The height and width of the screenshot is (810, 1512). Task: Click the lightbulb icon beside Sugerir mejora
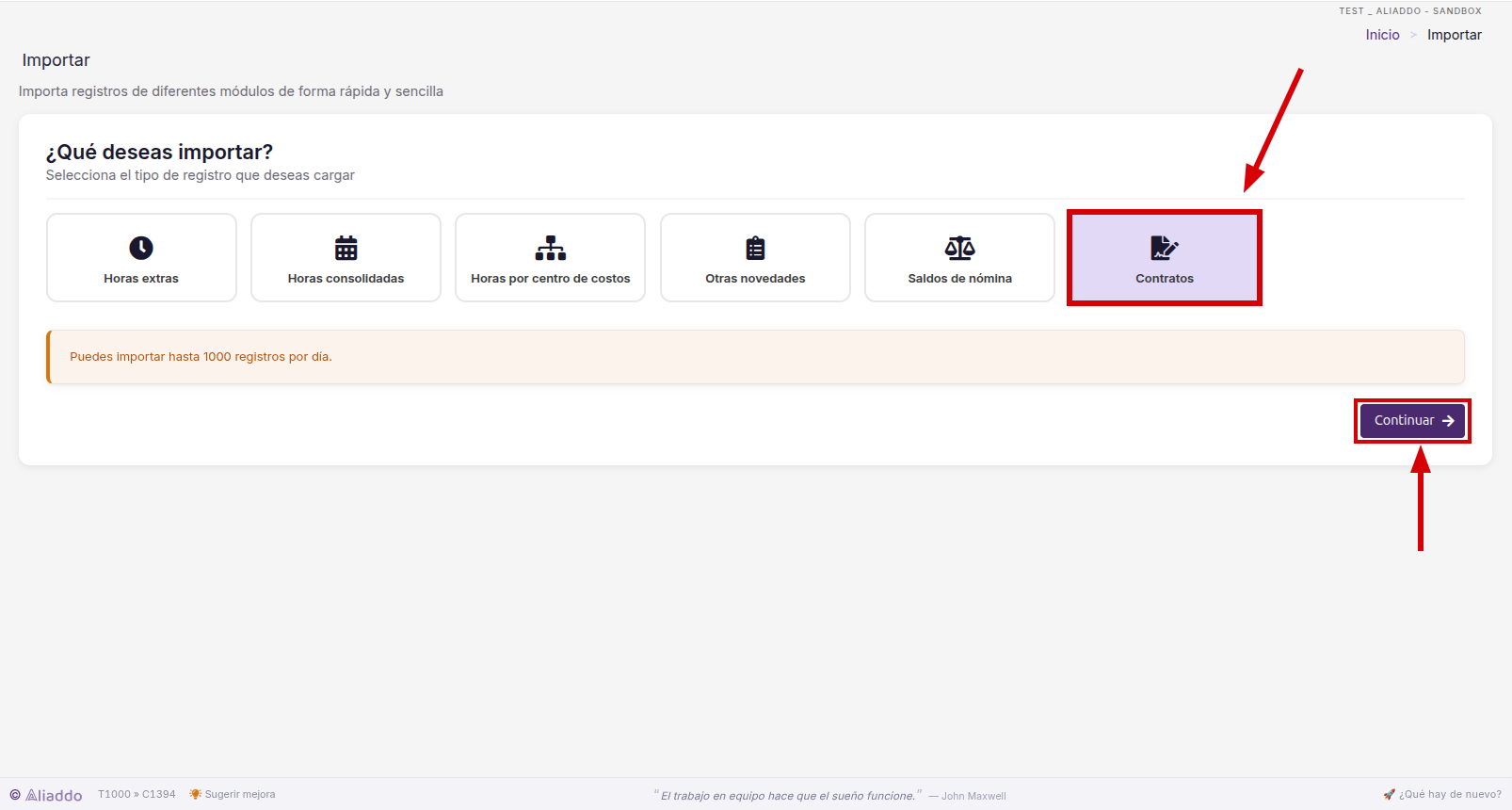point(196,794)
